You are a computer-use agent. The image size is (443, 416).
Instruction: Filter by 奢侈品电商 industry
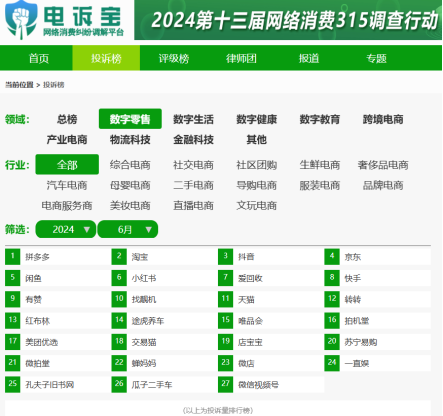click(383, 165)
